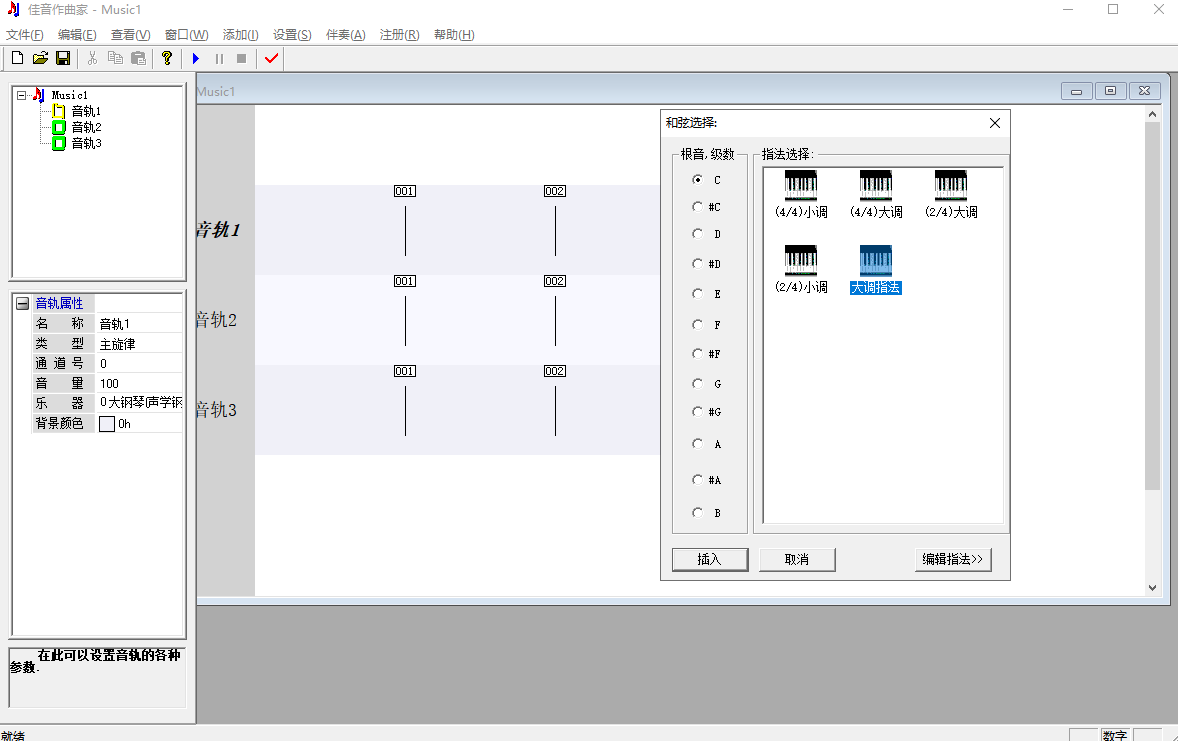Open the 窗口(W) menu

click(x=186, y=35)
